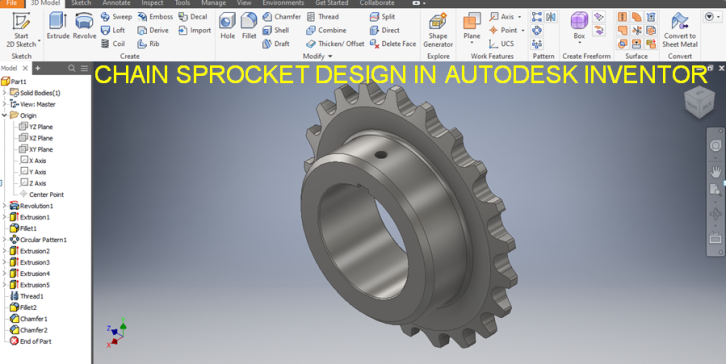Add a new browser panel tab
Viewport: 726px width, 364px height.
[x=38, y=68]
